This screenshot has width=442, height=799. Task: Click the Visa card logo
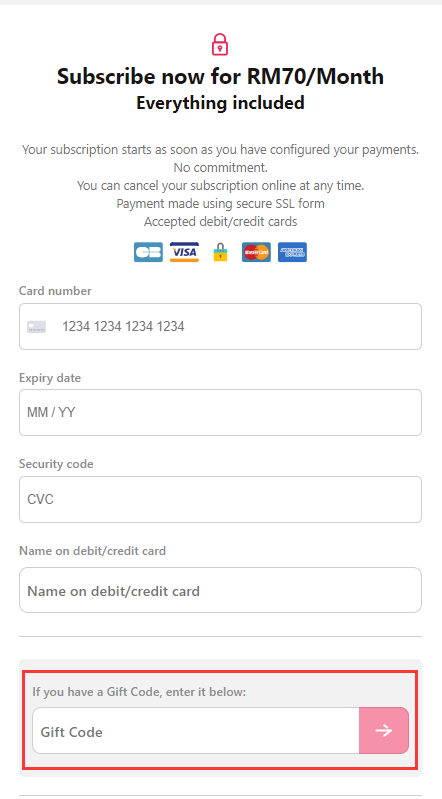(184, 252)
